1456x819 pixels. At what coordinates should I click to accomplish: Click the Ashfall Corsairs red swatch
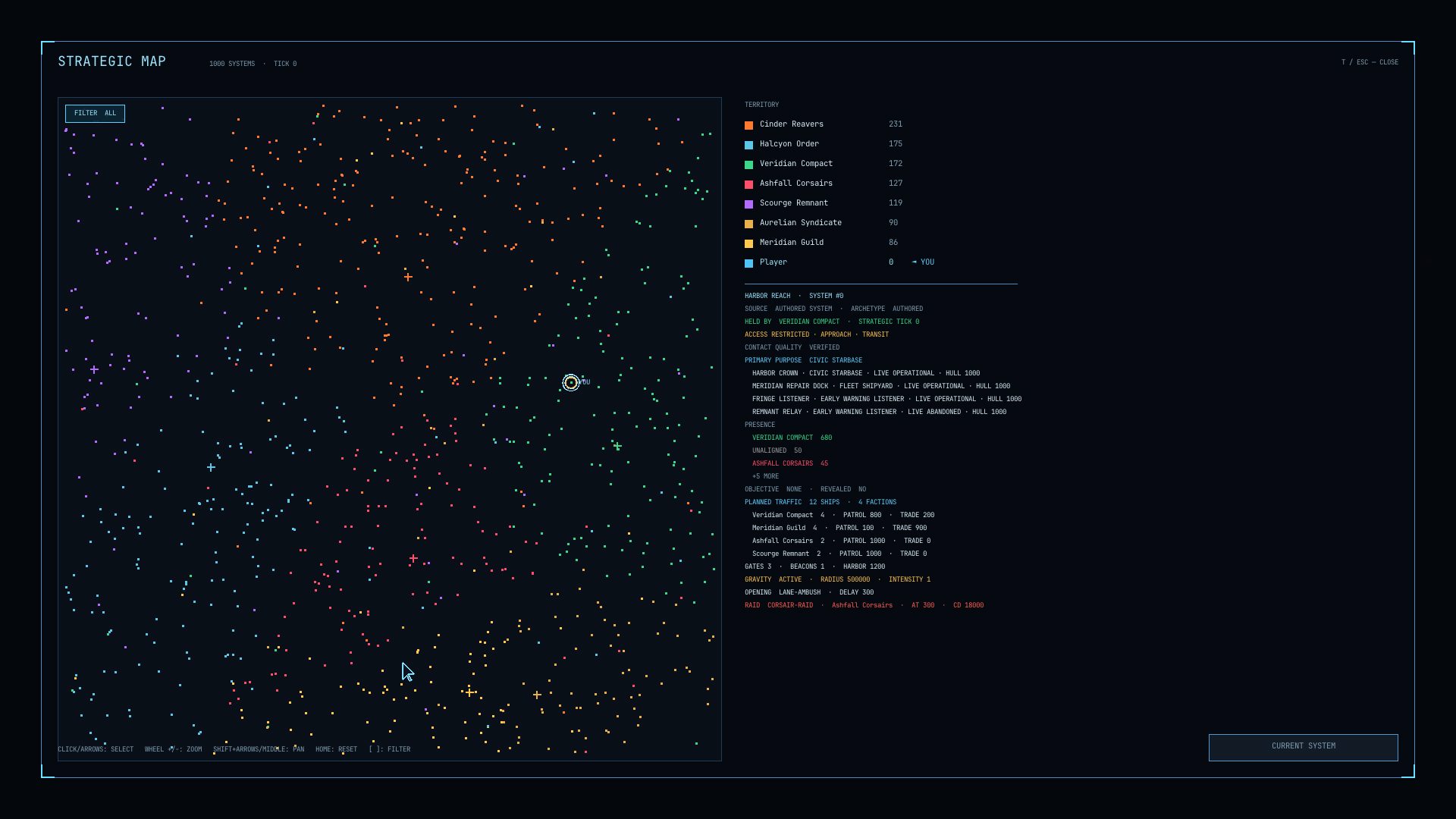click(x=748, y=184)
